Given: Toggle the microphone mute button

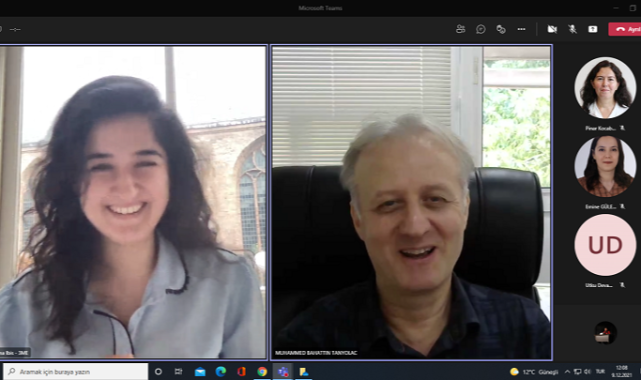Looking at the screenshot, I should tap(572, 29).
